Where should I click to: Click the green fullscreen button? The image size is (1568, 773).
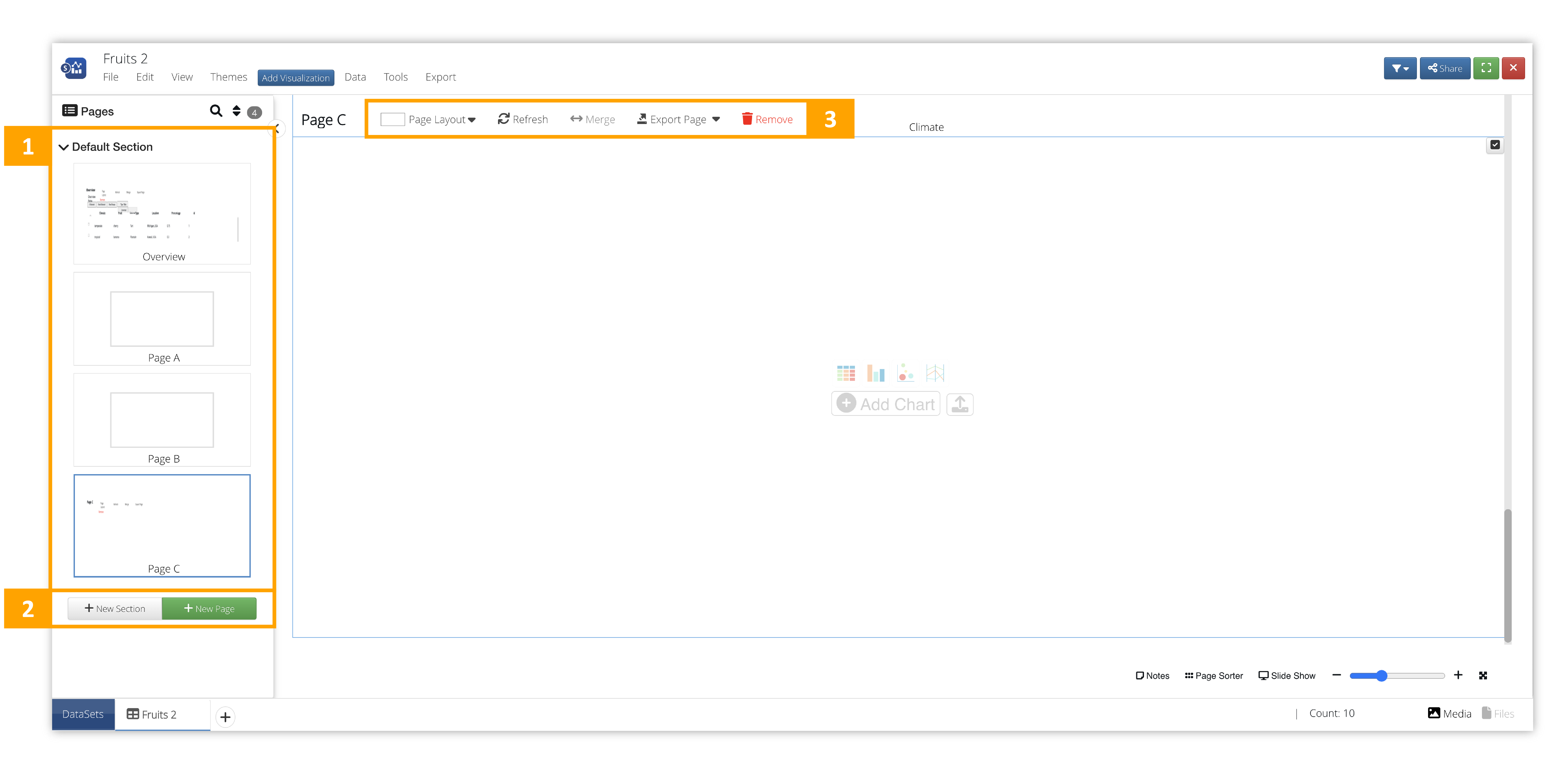1486,68
